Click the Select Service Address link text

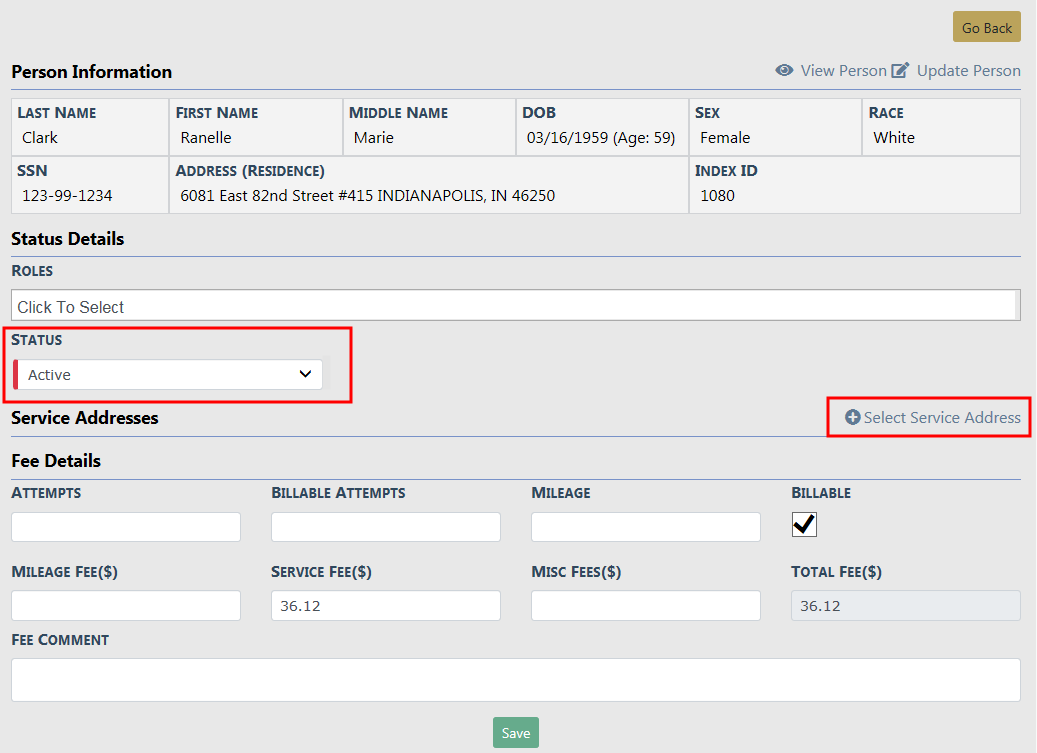[942, 418]
